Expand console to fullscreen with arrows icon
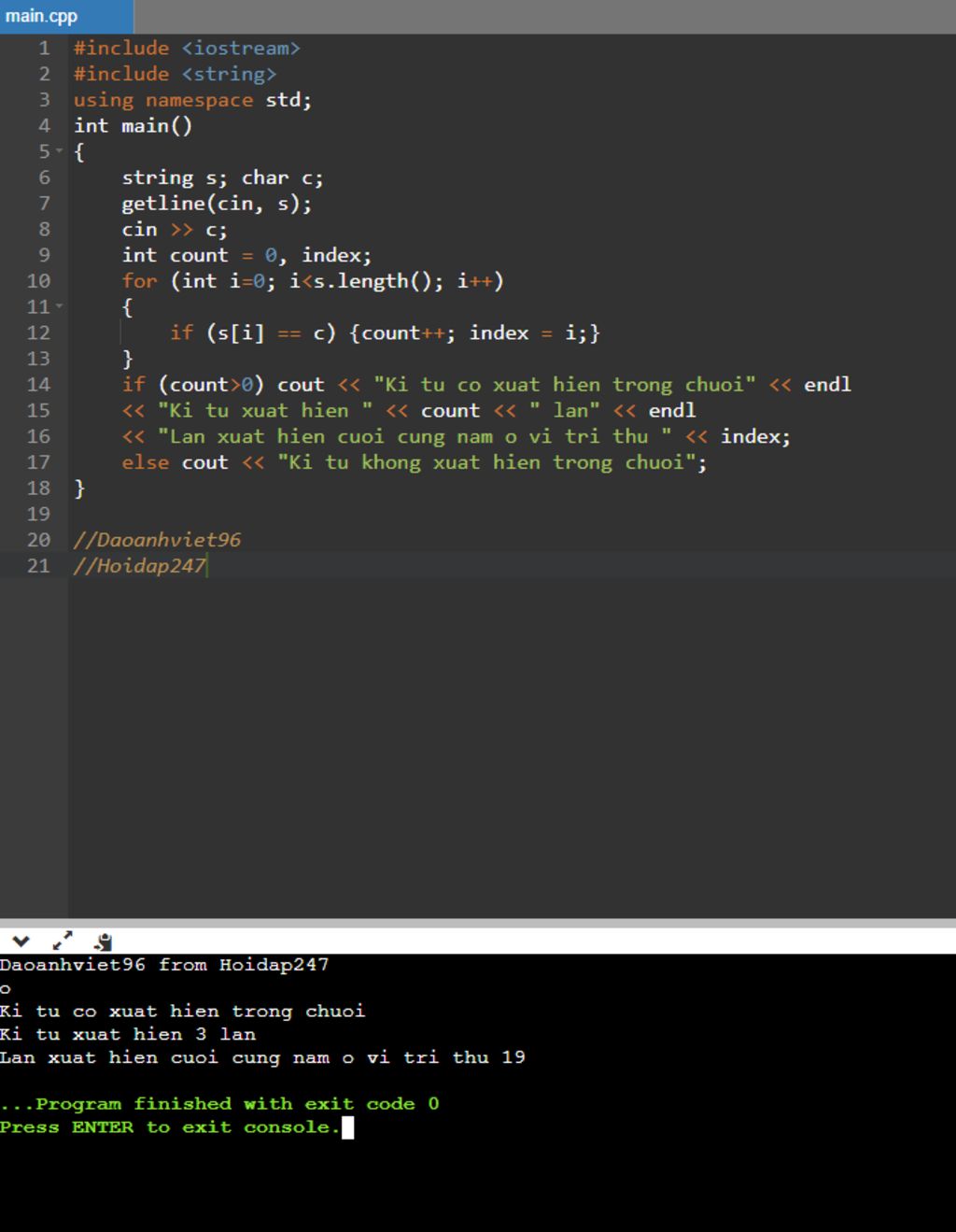The width and height of the screenshot is (956, 1232). click(x=63, y=941)
